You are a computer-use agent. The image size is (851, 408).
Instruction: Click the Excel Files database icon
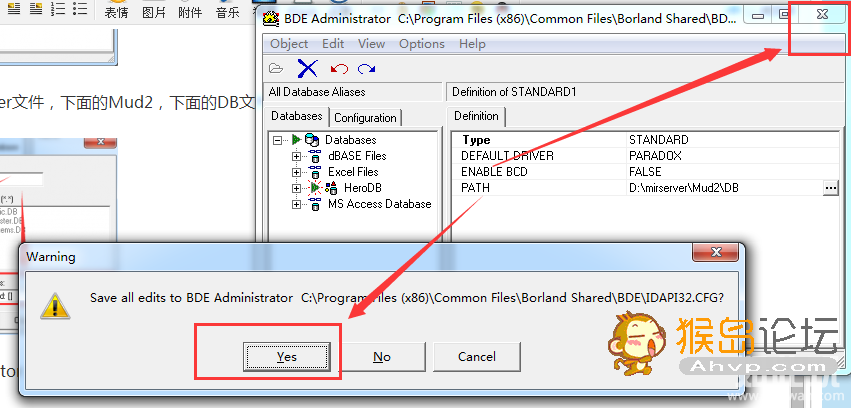(x=314, y=172)
